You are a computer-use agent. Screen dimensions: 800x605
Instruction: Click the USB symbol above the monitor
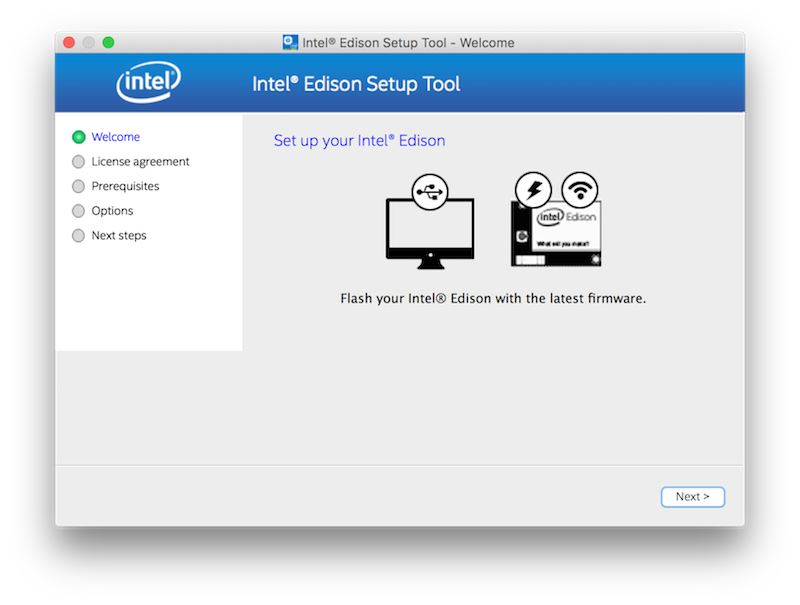pyautogui.click(x=430, y=191)
